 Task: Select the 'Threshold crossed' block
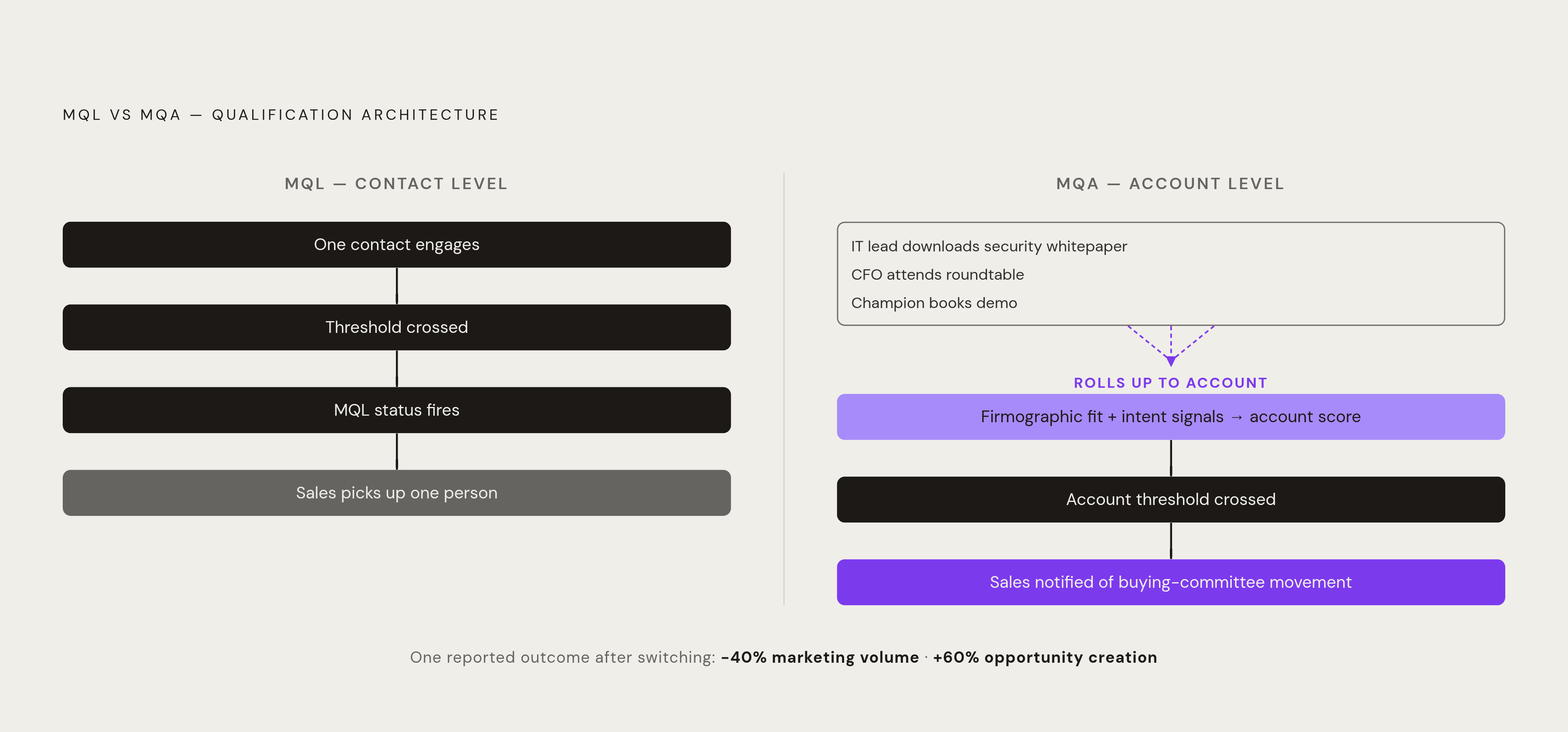[396, 327]
